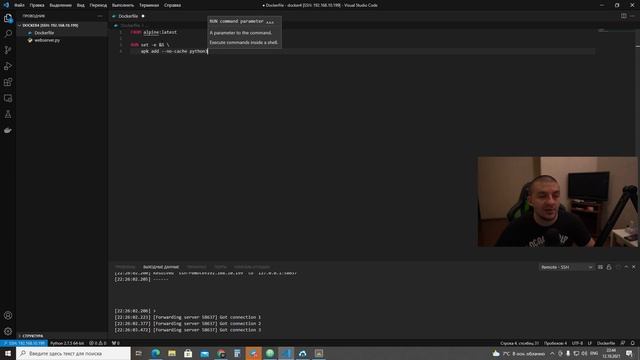The image size is (640, 360).
Task: Change Dockerfile language mode in status bar
Action: point(606,343)
